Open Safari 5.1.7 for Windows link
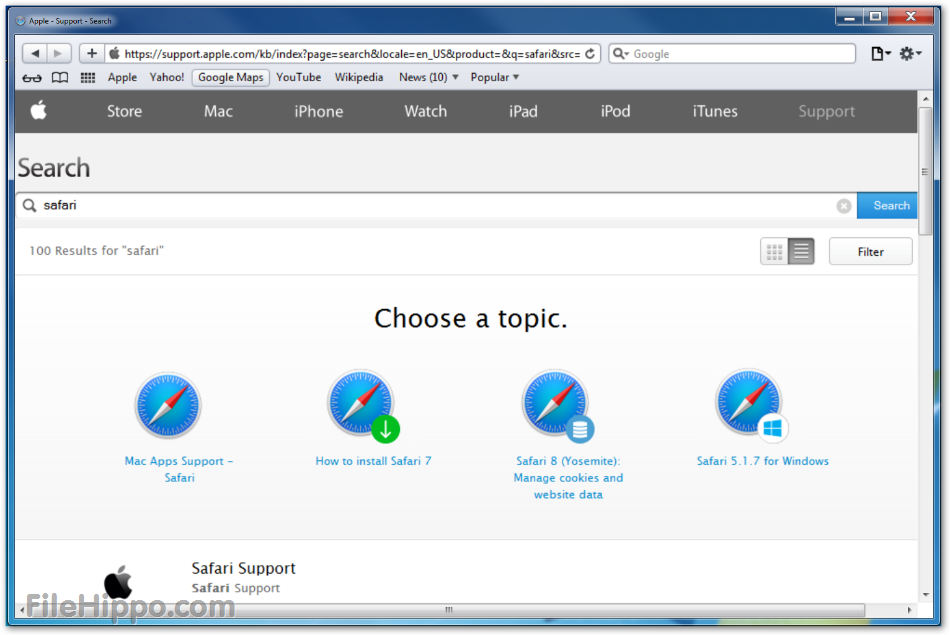This screenshot has width=950, height=635. point(762,461)
